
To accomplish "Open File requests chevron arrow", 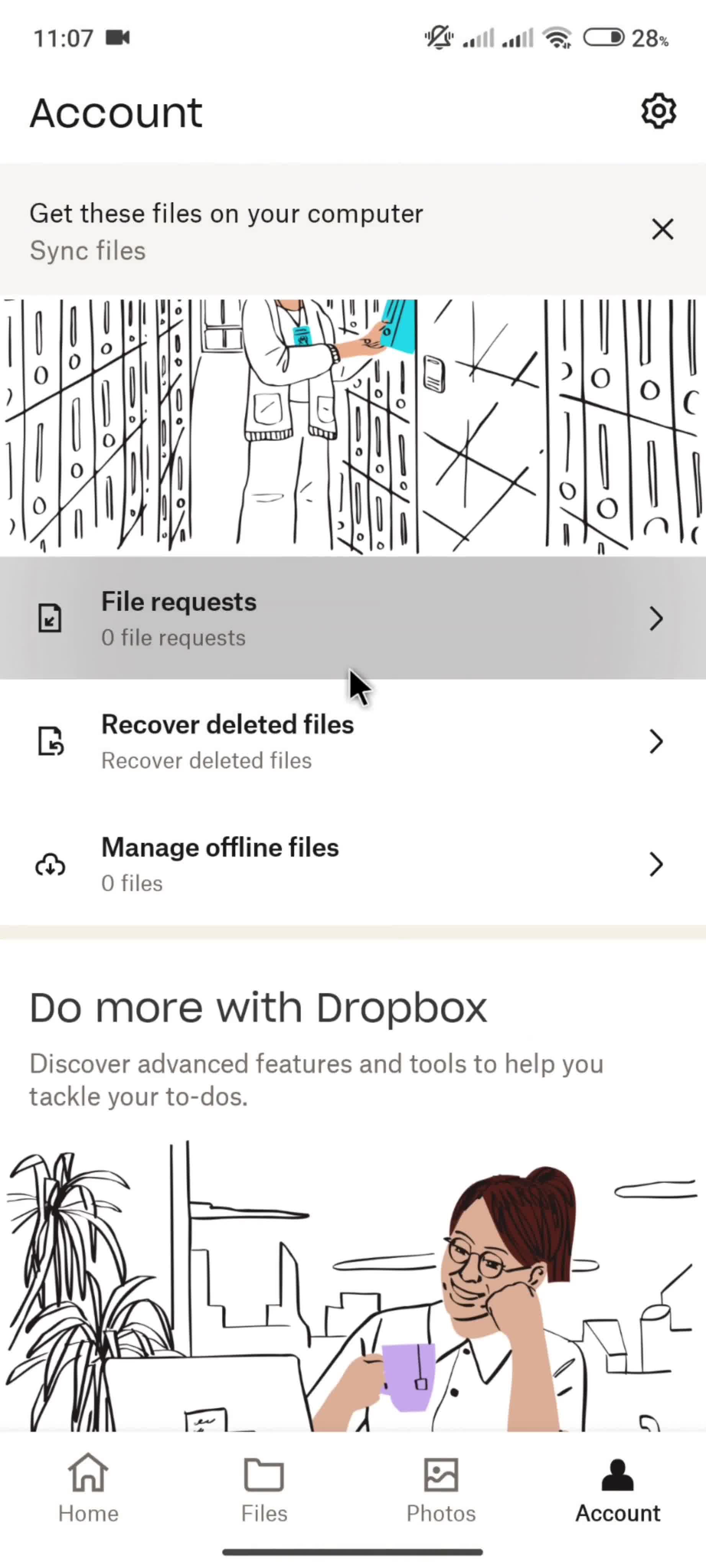I will click(x=655, y=619).
